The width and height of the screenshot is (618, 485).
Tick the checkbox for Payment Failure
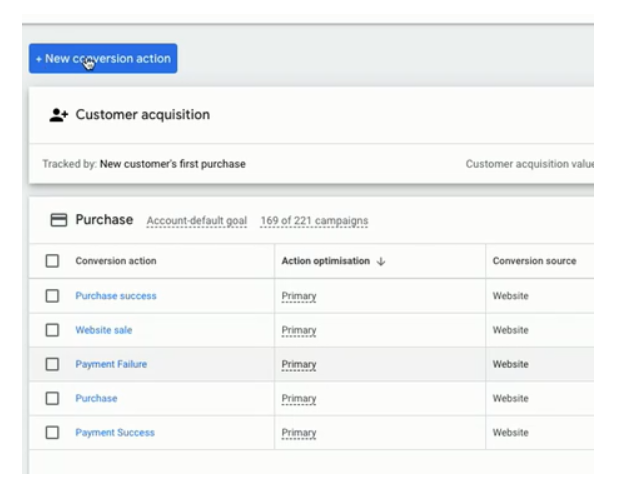pos(52,364)
